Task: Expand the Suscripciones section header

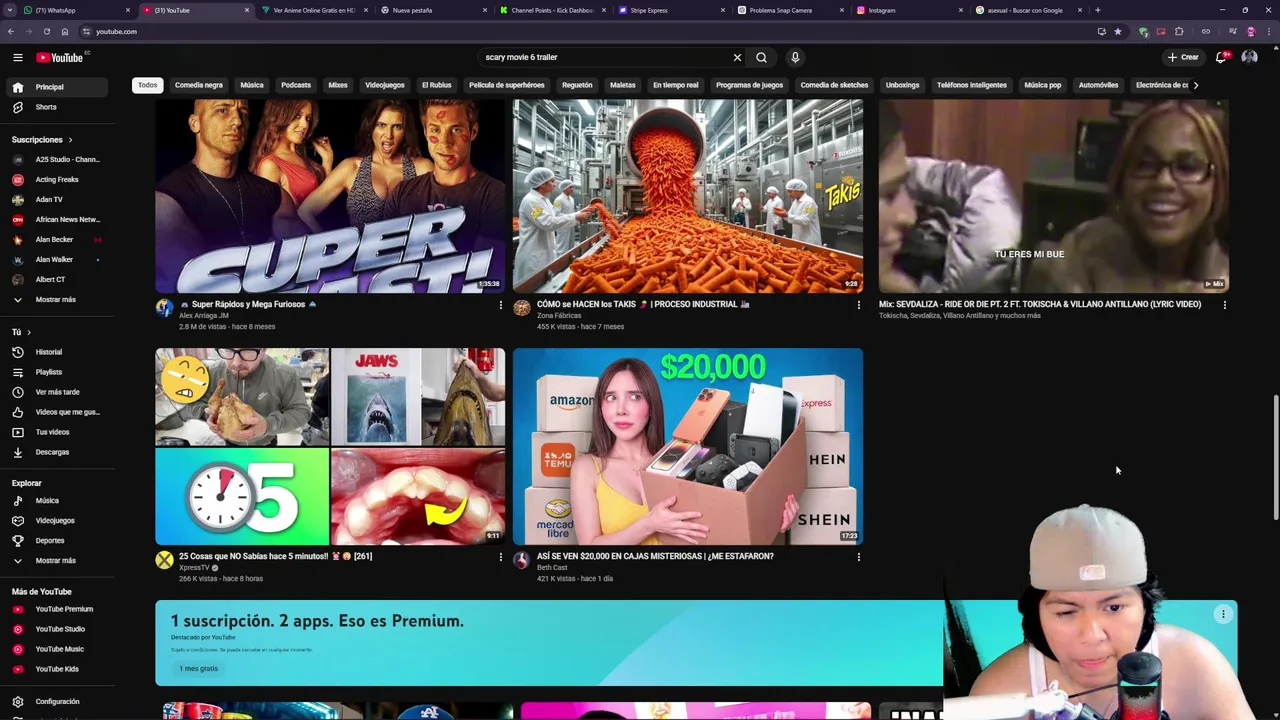Action: point(42,139)
